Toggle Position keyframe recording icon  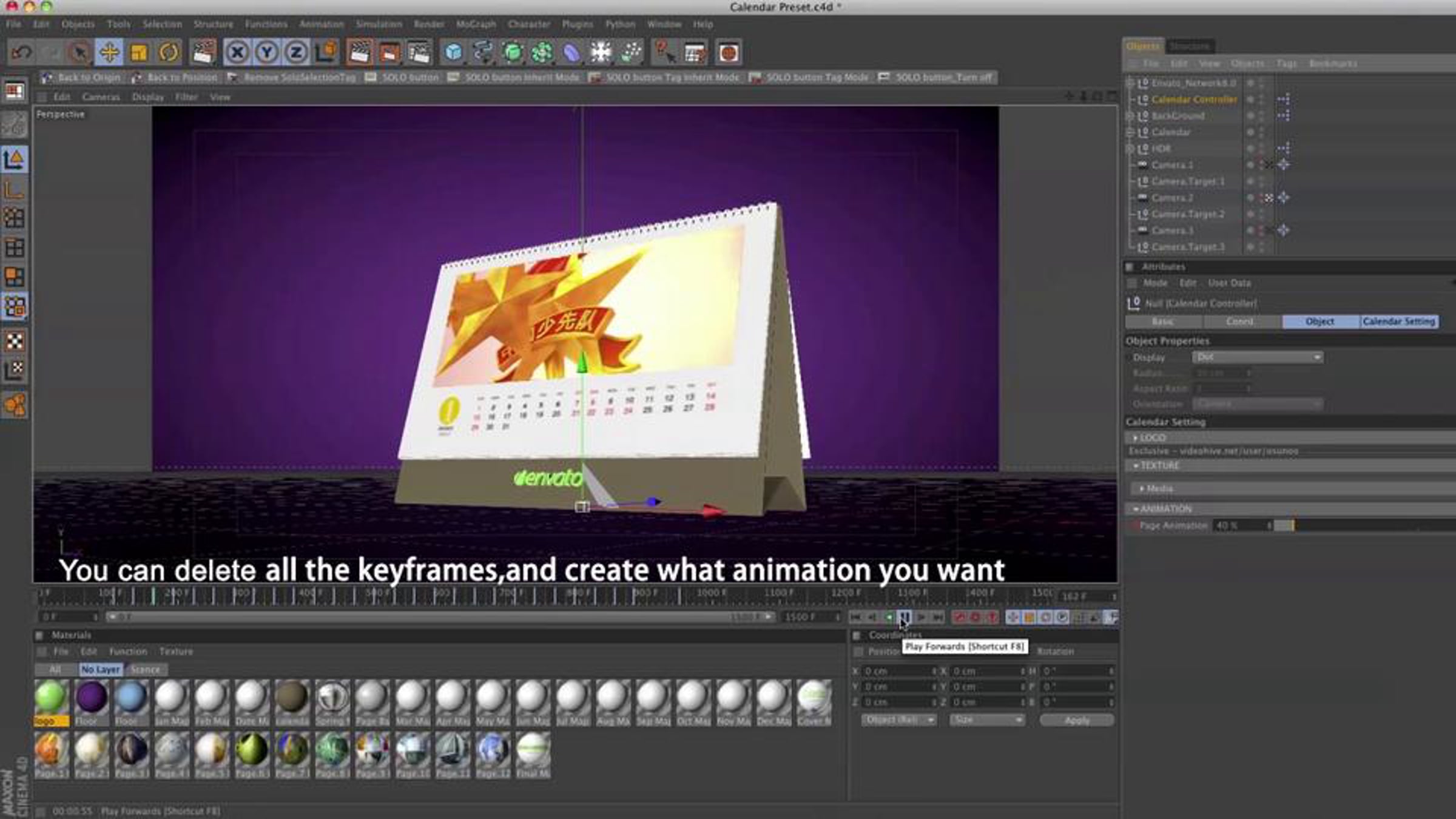1013,618
